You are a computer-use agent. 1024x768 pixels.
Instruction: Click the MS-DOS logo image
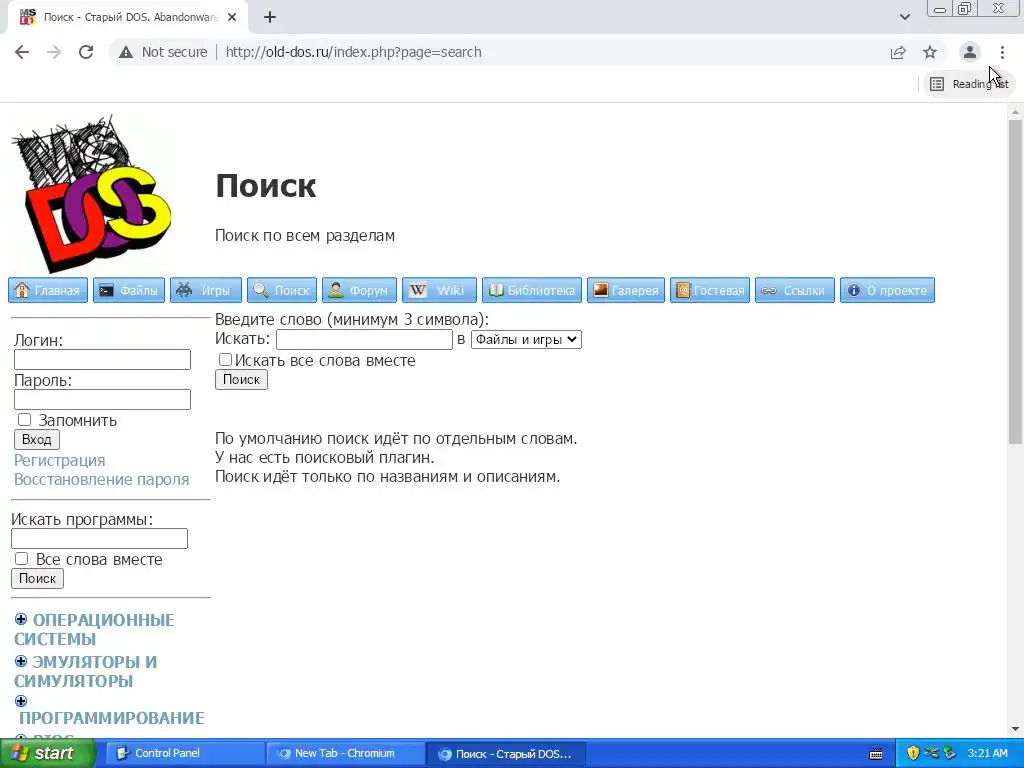click(x=91, y=194)
